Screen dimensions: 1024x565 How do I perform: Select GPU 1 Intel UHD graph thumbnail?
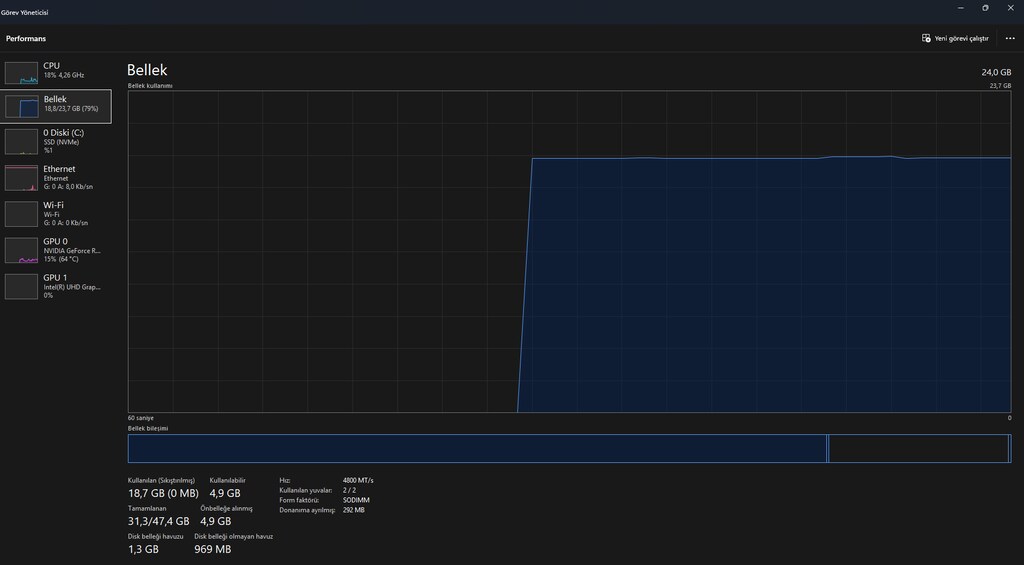pos(22,286)
